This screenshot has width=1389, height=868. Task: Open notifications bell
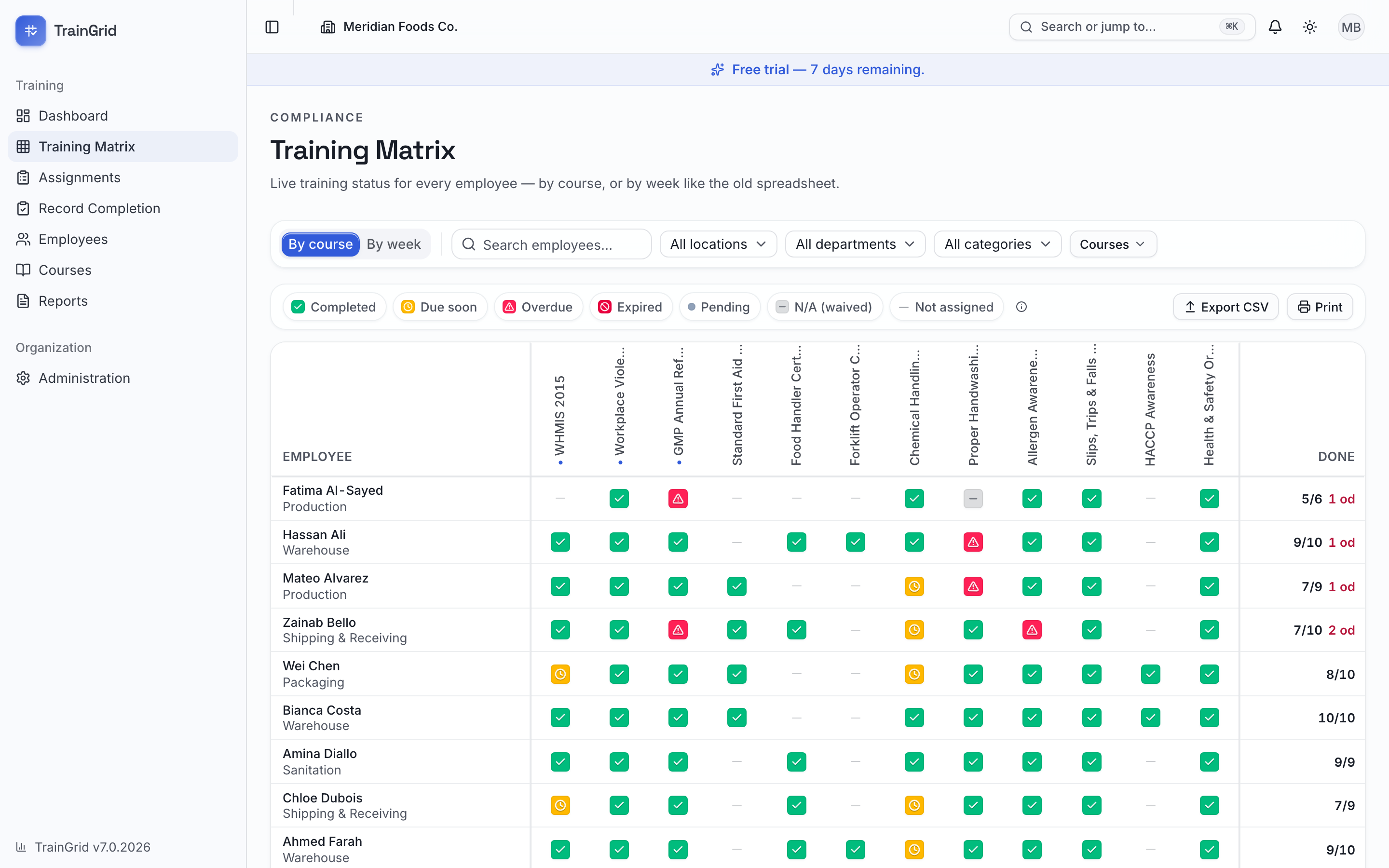tap(1275, 27)
